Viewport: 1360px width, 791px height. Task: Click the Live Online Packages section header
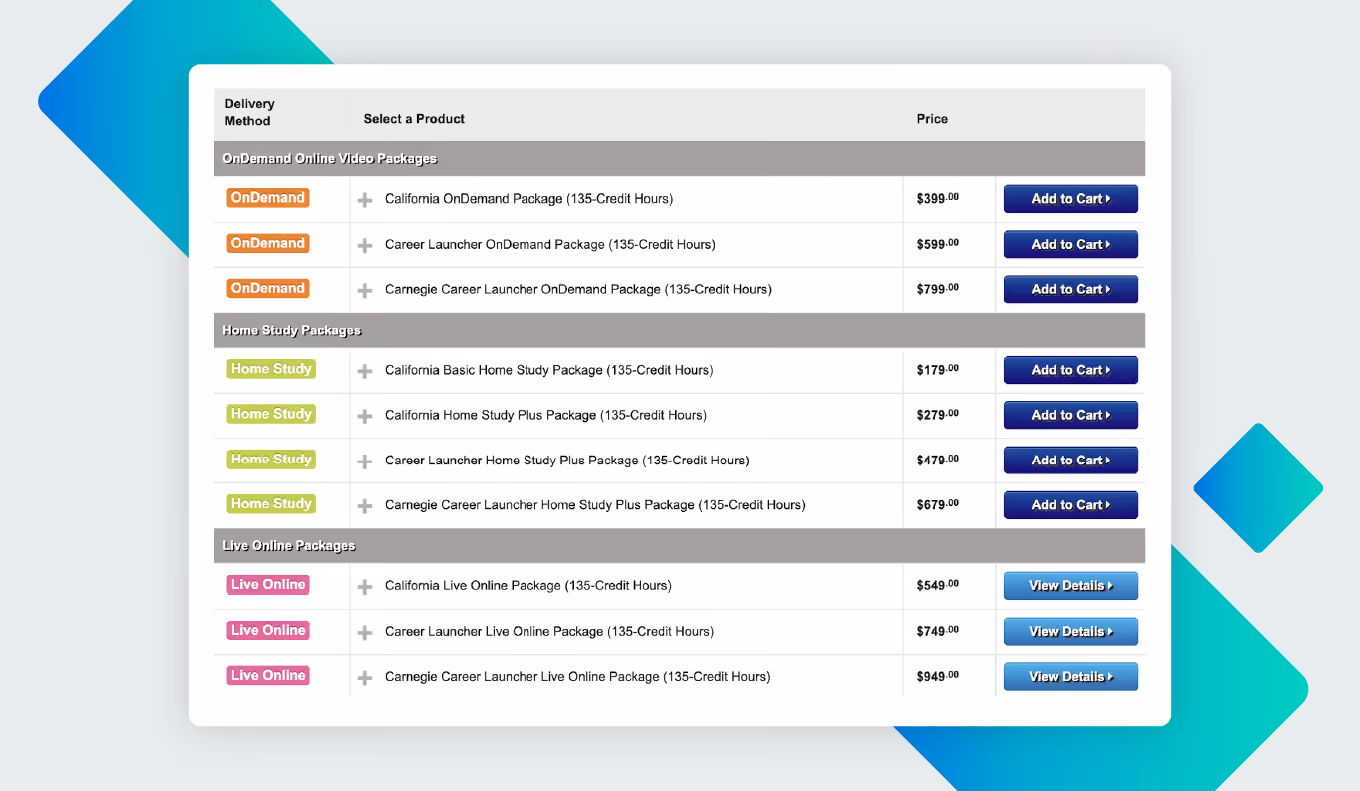(x=679, y=546)
